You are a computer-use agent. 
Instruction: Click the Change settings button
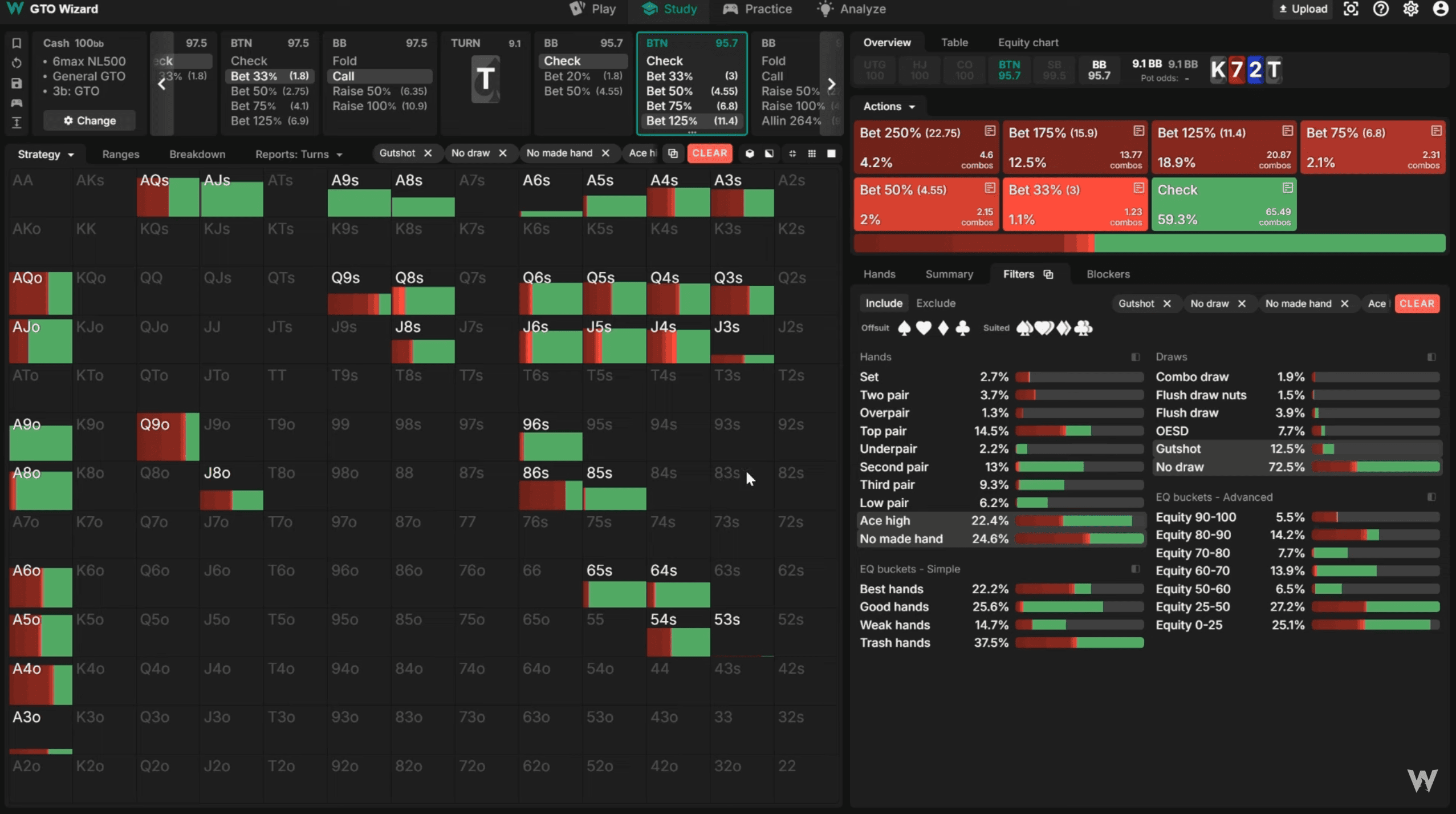pos(90,121)
